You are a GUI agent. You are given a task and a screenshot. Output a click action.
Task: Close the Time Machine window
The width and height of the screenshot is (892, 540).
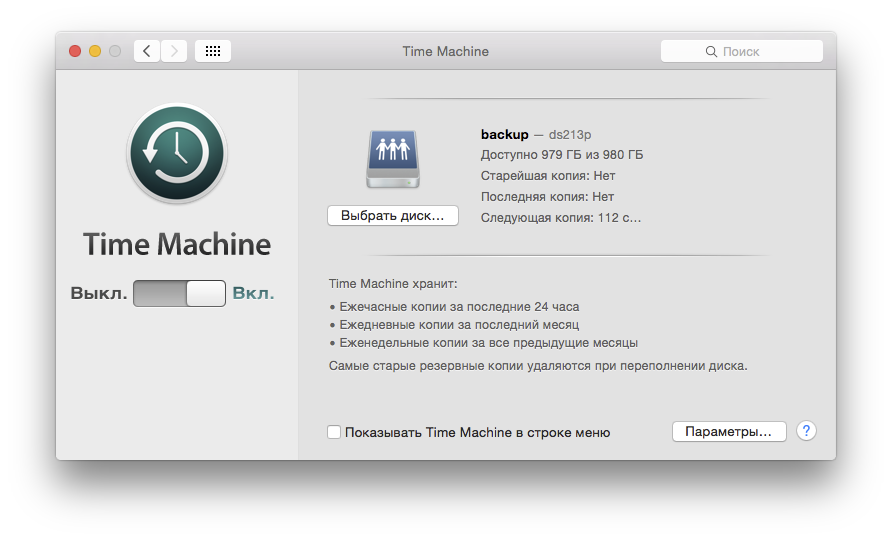(x=75, y=51)
